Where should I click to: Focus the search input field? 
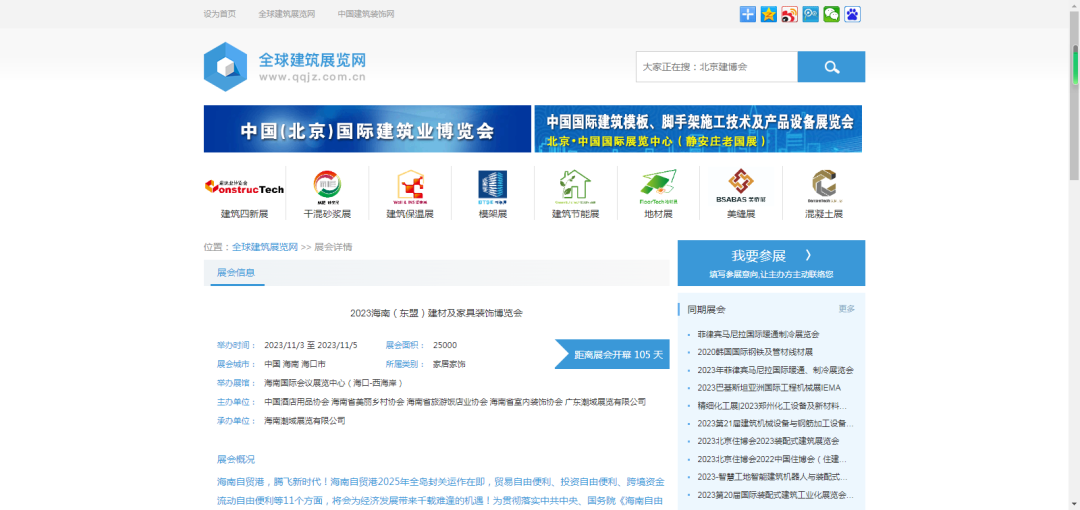click(716, 67)
